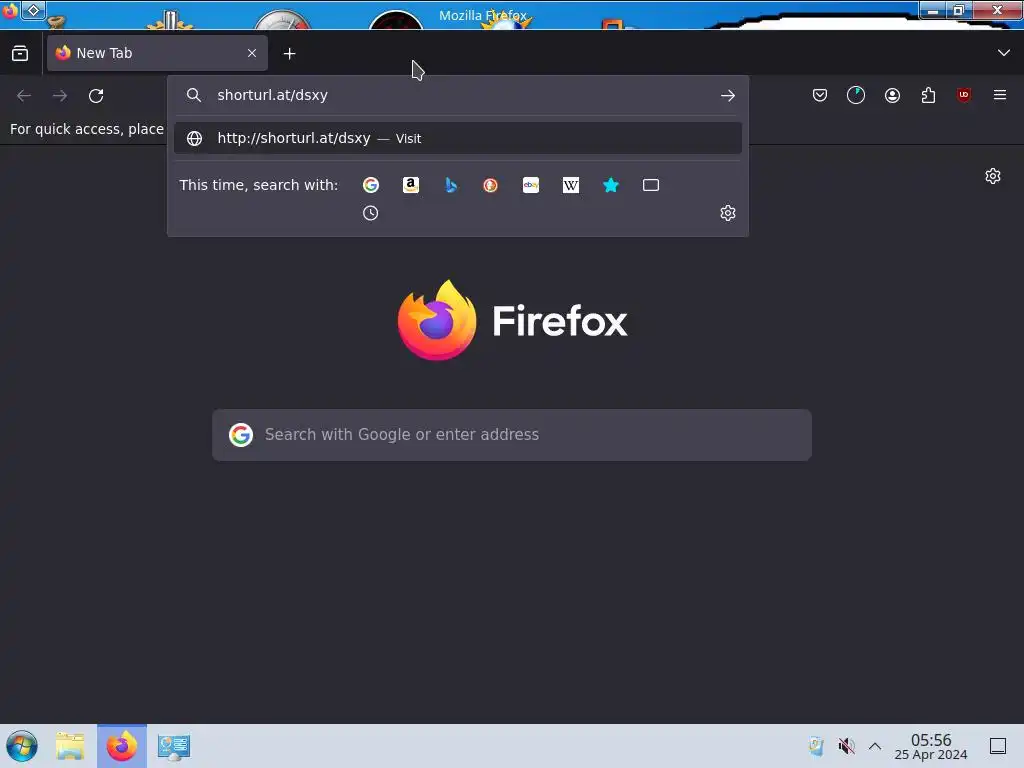Open the window menu icon in titlebar
The height and width of the screenshot is (768, 1024).
click(x=33, y=10)
